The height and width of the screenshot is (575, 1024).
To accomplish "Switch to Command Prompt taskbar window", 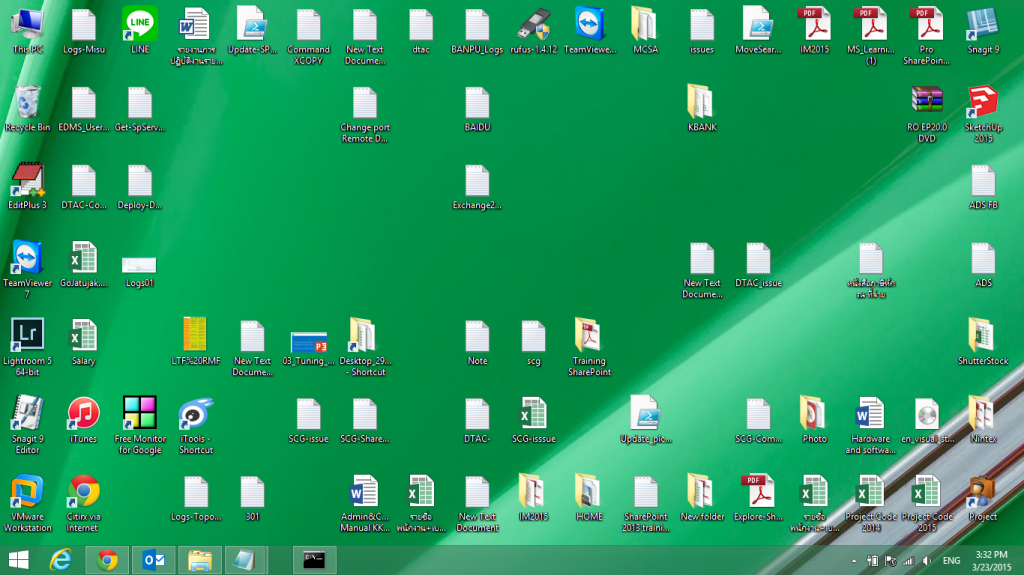I will coord(314,560).
